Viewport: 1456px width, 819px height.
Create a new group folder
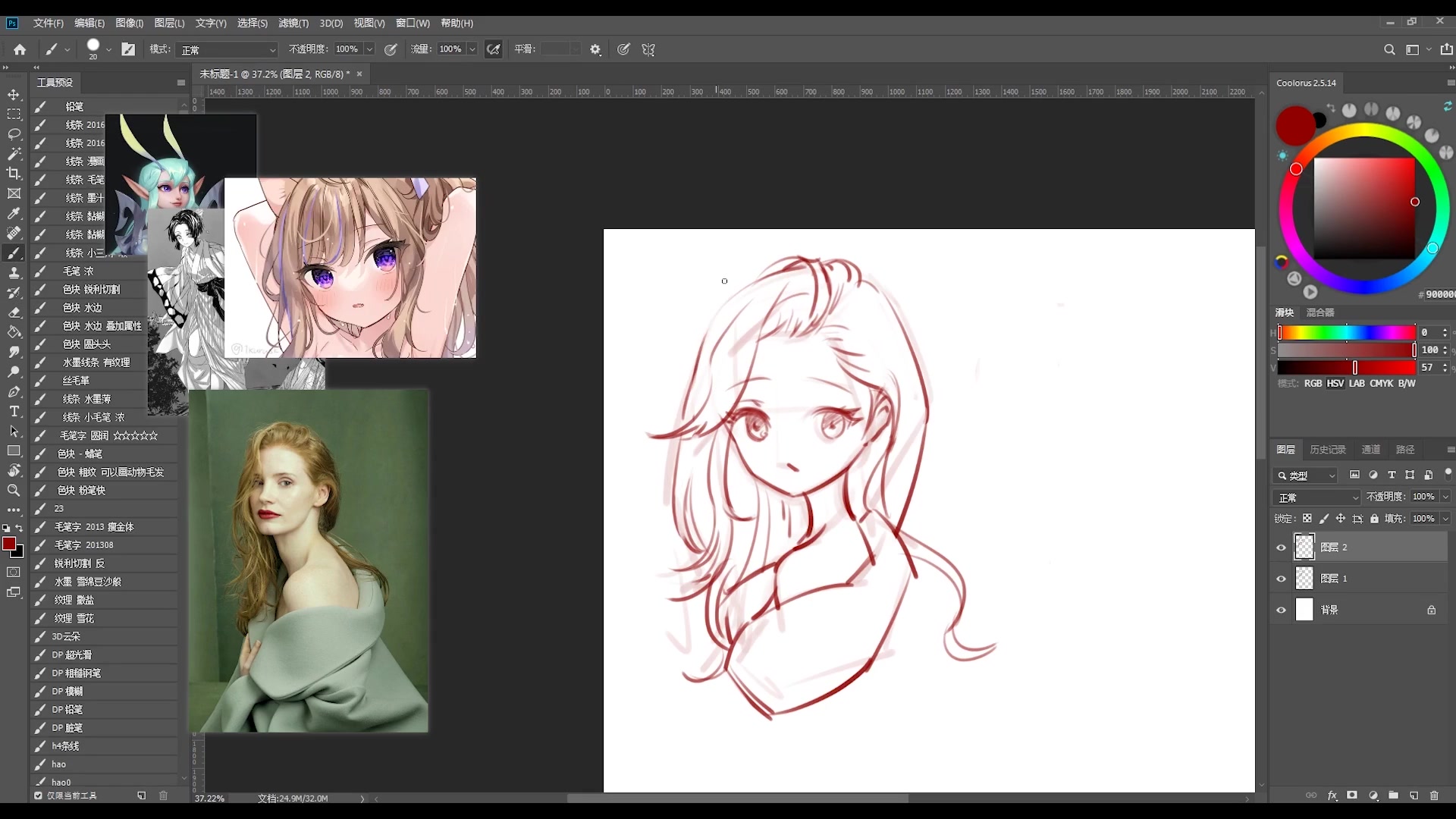(1394, 795)
